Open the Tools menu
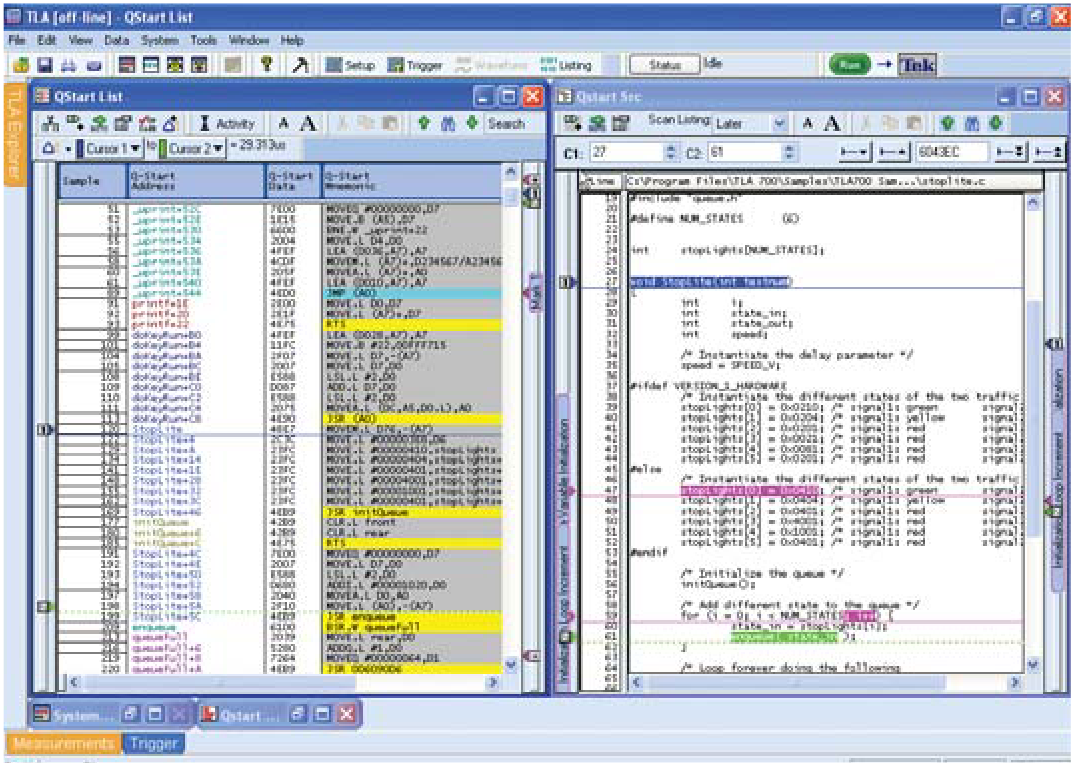1073x763 pixels. point(203,41)
